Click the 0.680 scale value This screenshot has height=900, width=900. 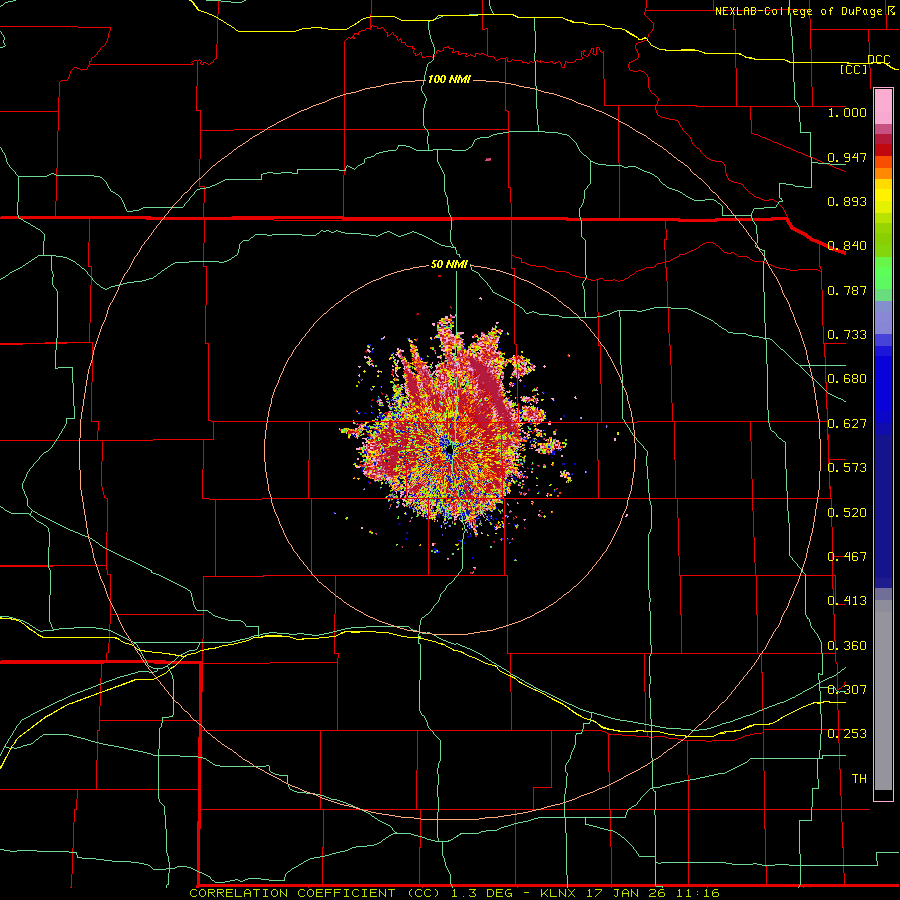(847, 379)
